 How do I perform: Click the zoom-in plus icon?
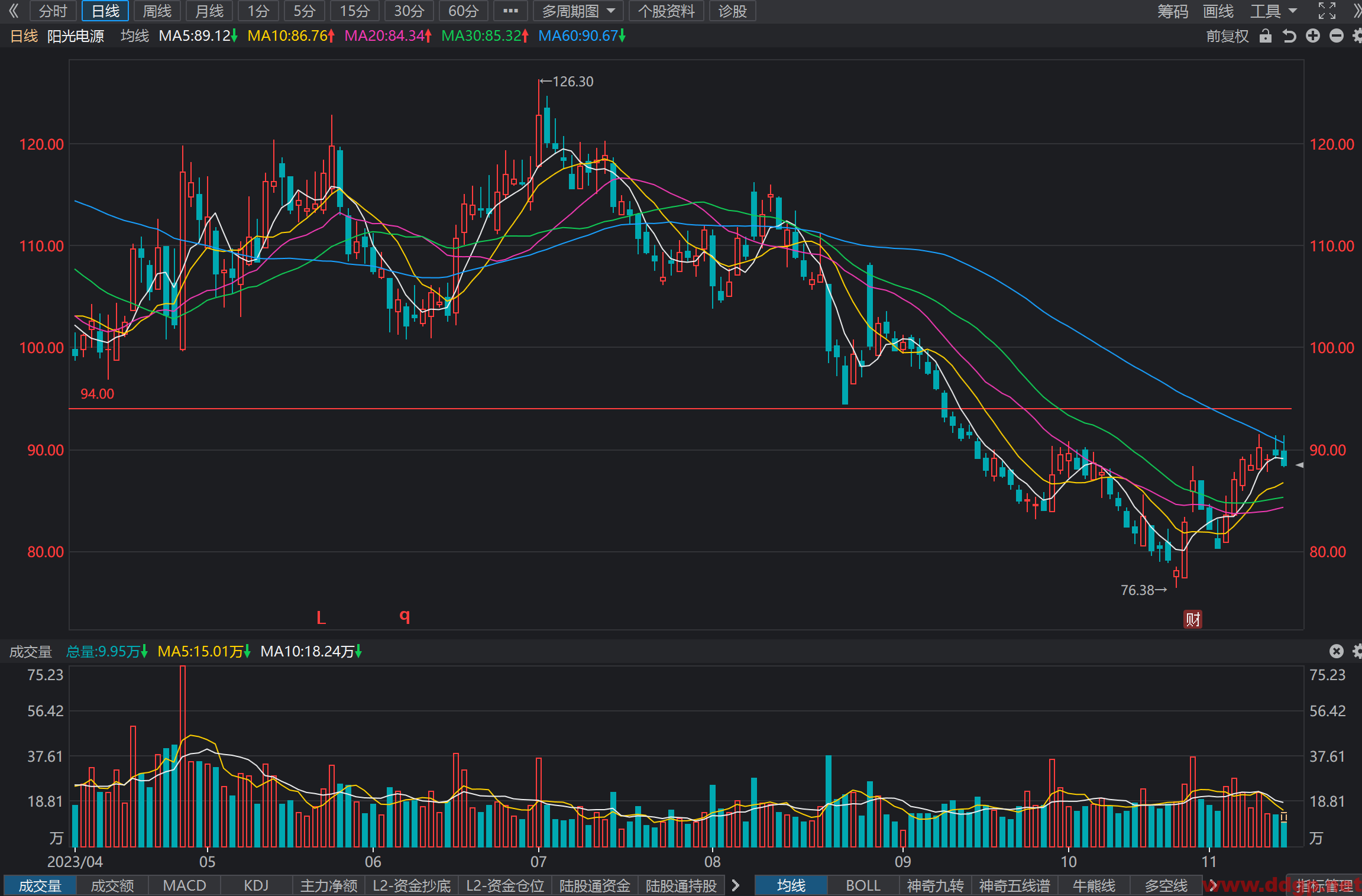pos(1313,36)
